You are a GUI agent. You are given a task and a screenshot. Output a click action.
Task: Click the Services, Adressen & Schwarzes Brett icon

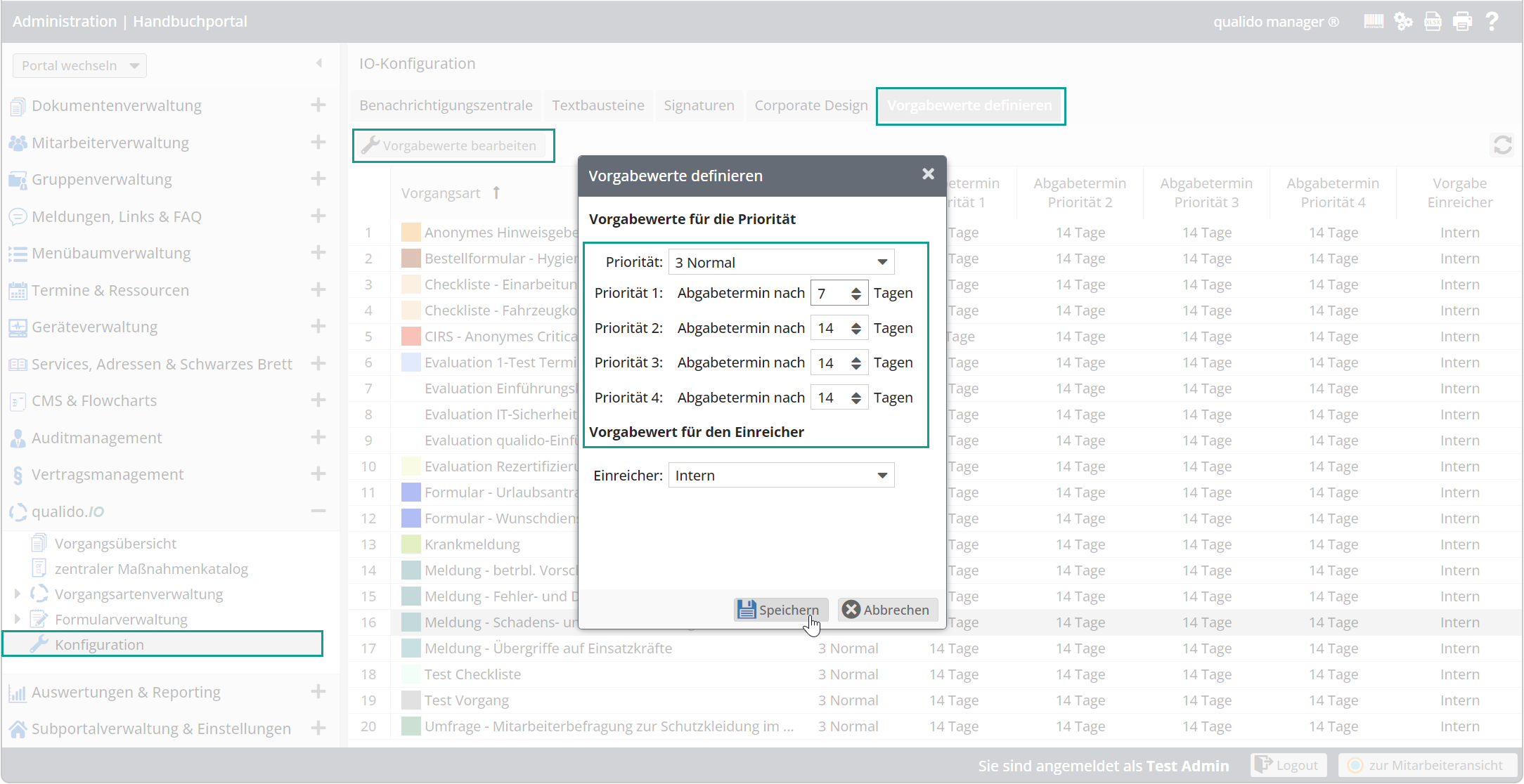point(18,364)
